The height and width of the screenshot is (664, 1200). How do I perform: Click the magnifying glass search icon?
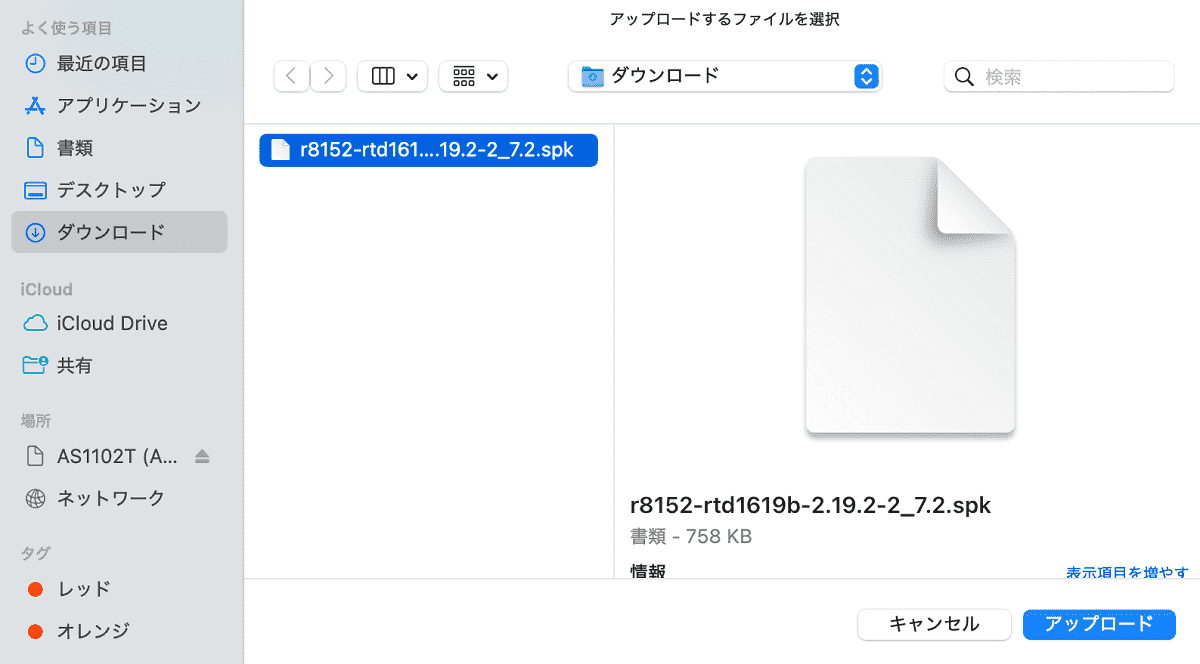point(965,77)
